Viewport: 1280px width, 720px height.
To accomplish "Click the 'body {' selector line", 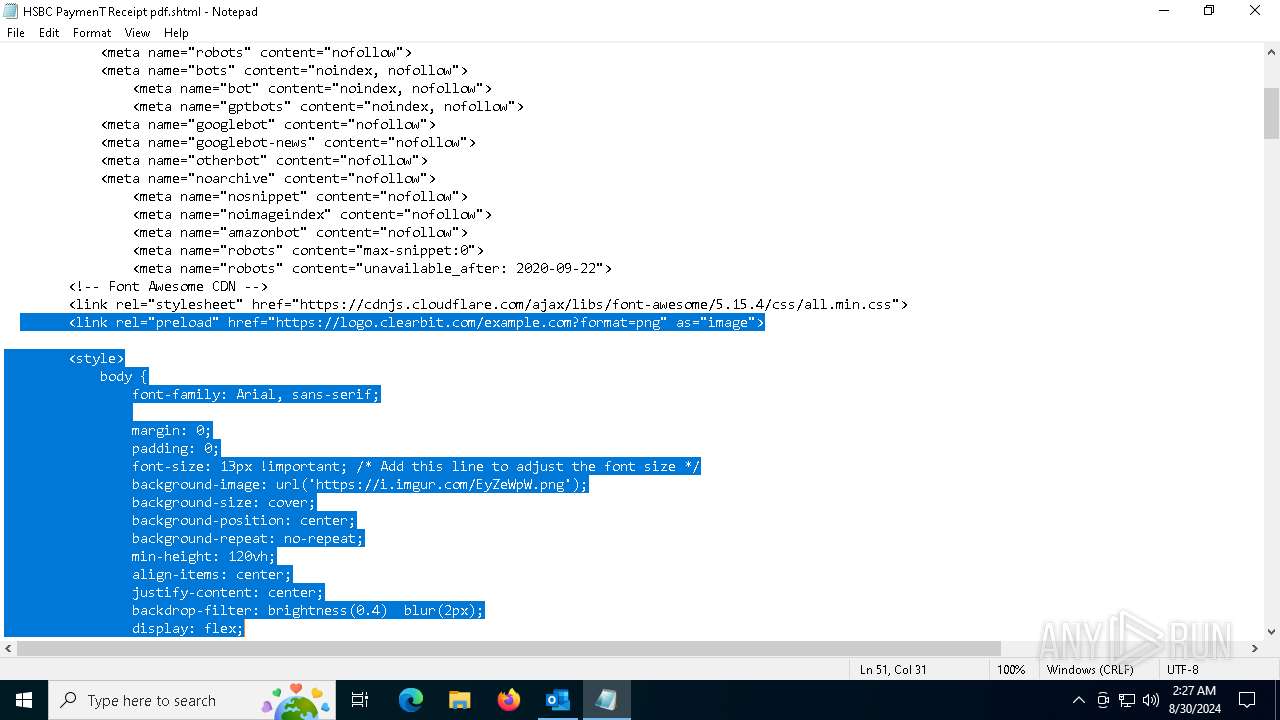I will 124,377.
